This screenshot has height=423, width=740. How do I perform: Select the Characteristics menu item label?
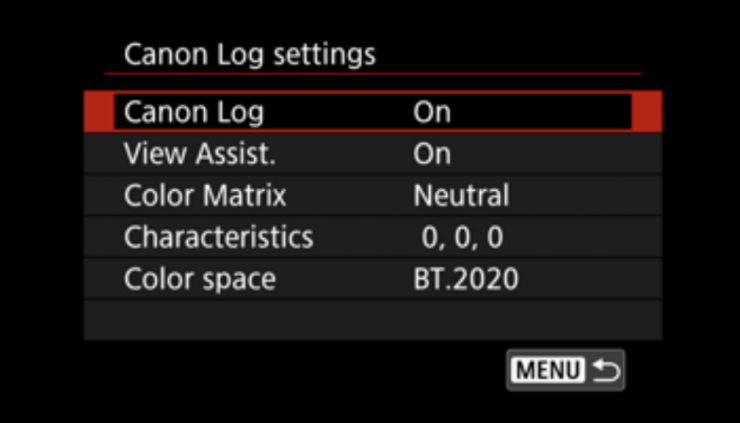coord(218,237)
